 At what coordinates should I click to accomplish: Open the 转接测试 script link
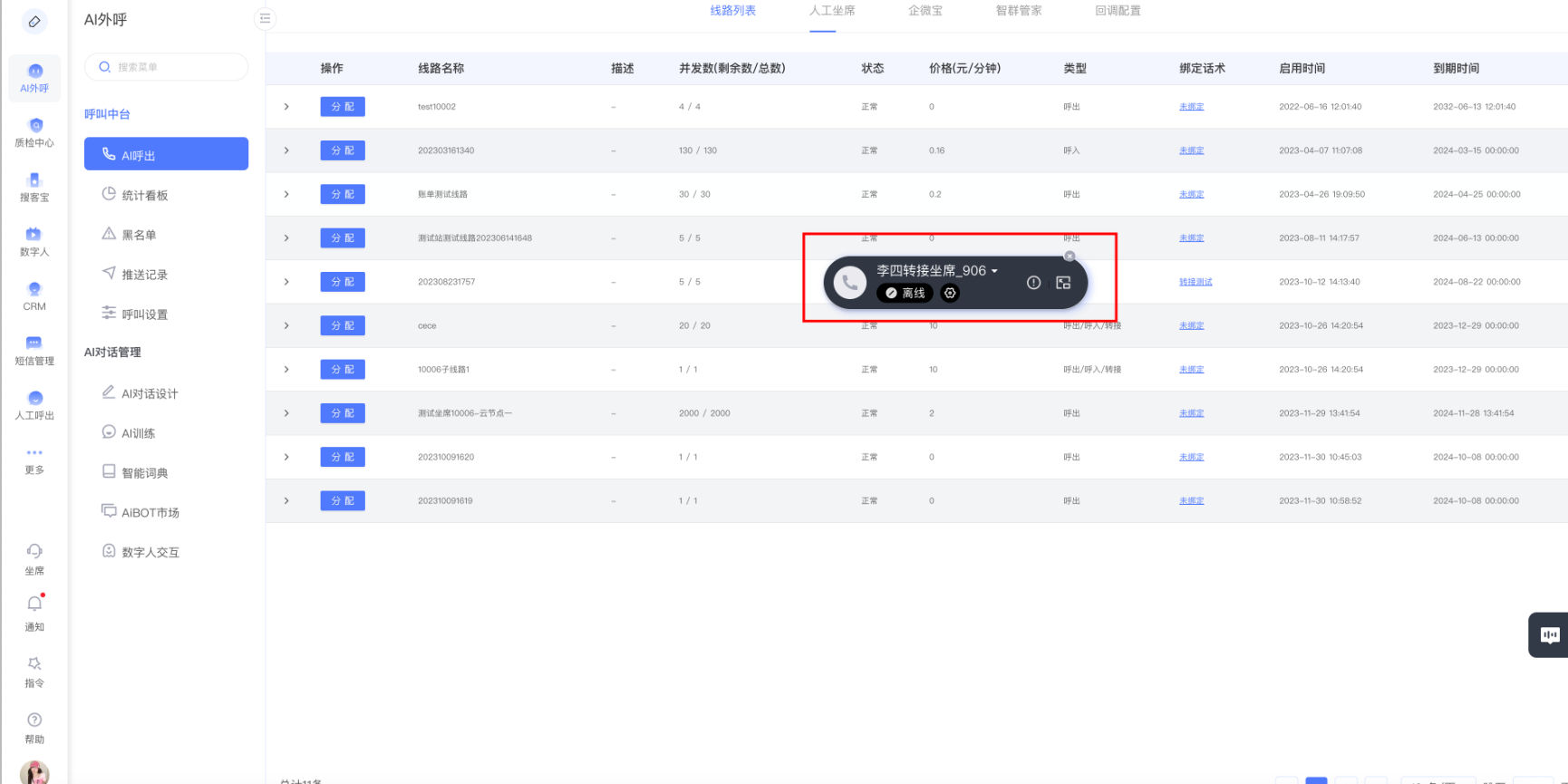pyautogui.click(x=1195, y=282)
